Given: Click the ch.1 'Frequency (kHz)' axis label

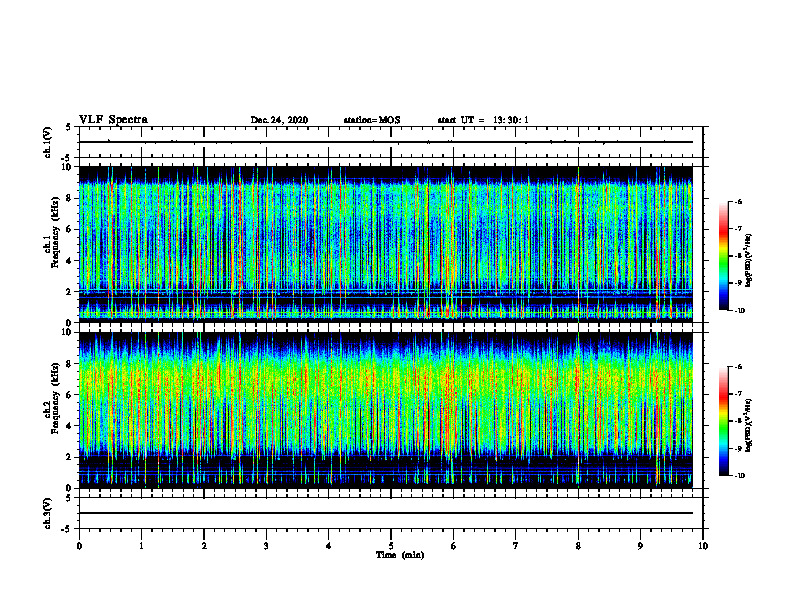Looking at the screenshot, I should pyautogui.click(x=55, y=232).
